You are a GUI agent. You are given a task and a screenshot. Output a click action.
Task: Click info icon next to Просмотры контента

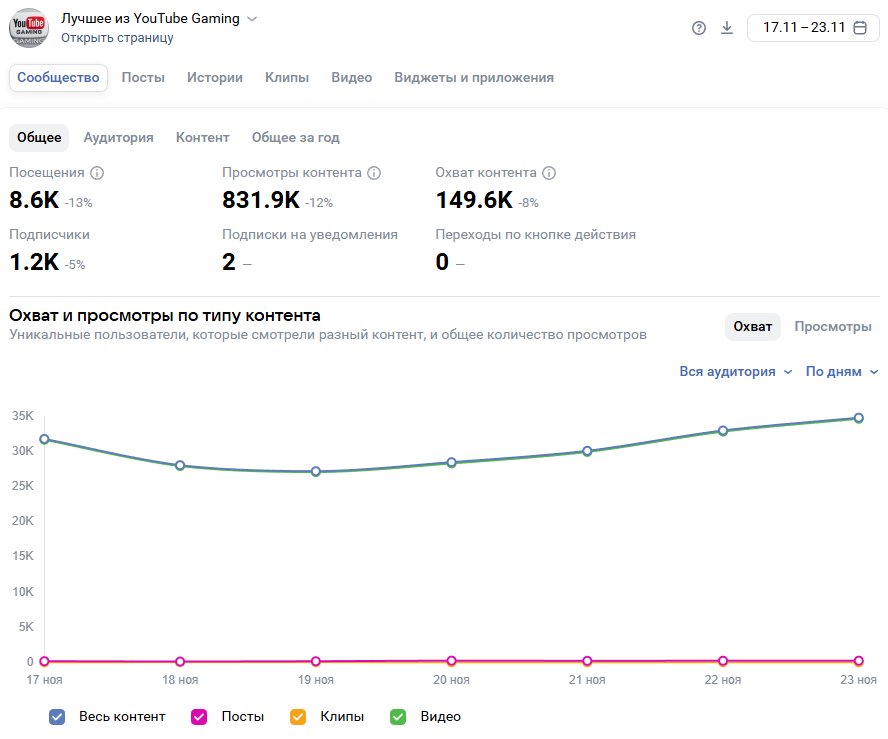coord(374,173)
